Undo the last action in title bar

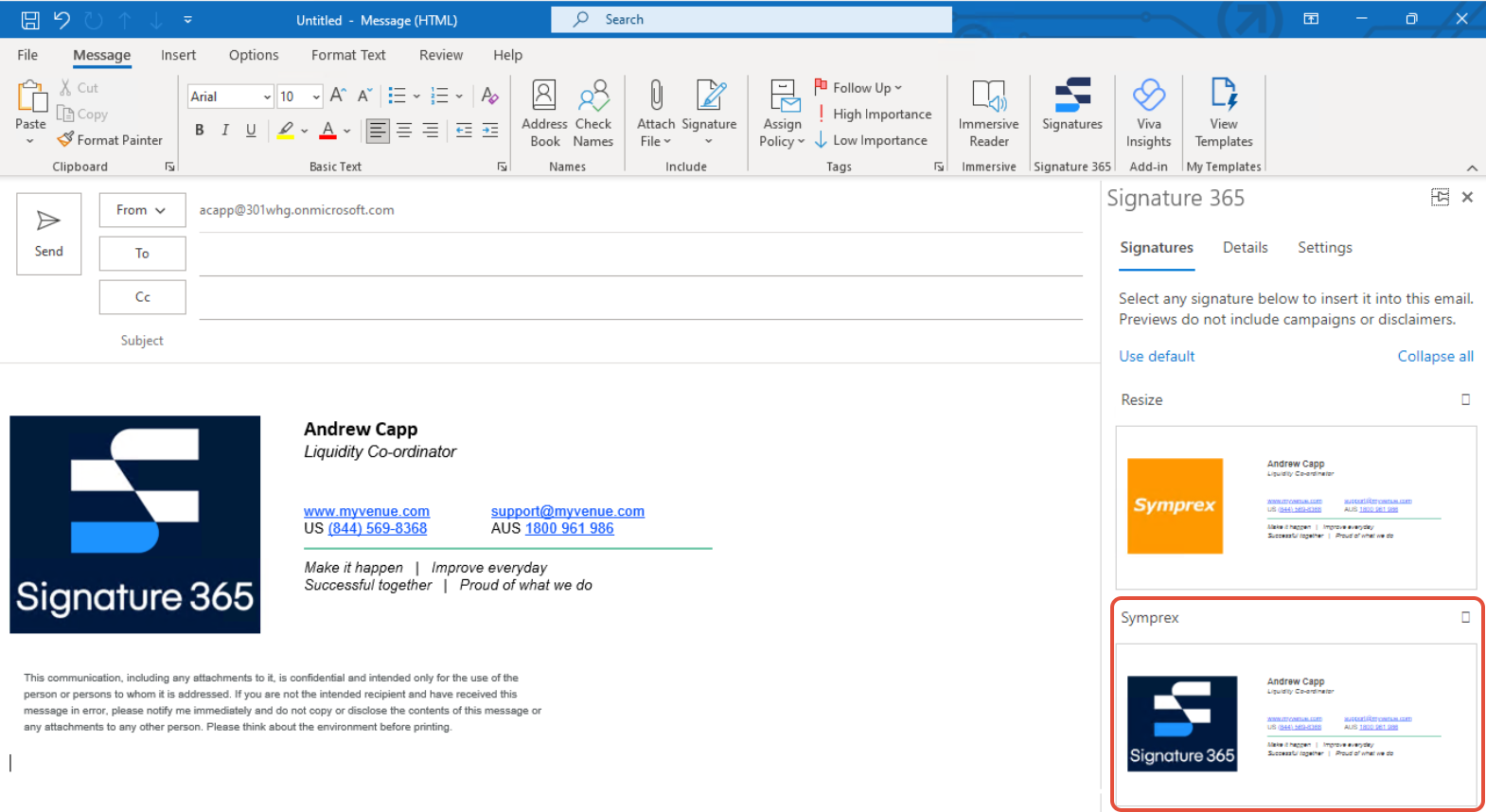pos(62,19)
